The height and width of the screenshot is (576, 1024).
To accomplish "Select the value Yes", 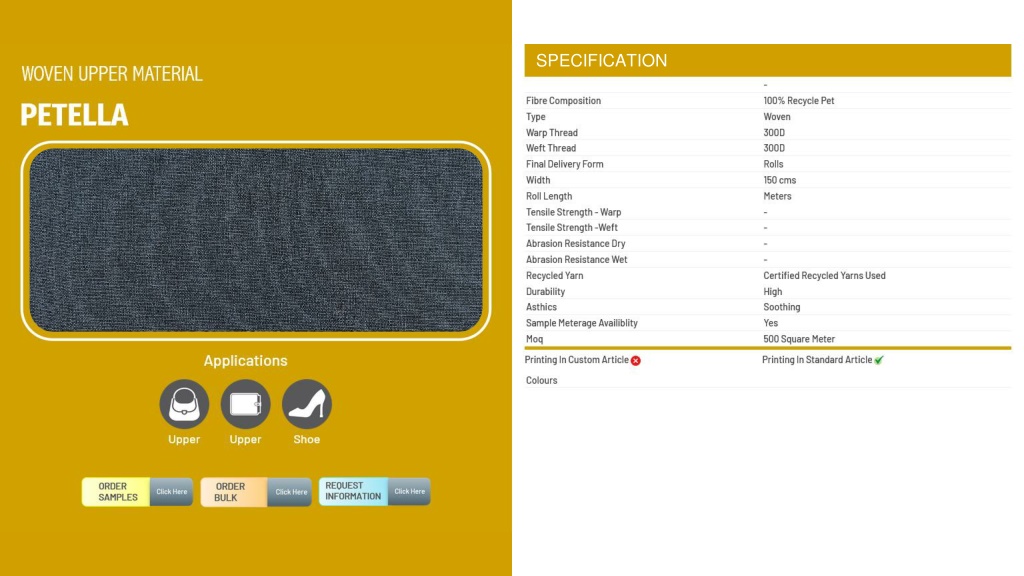I will tap(771, 323).
